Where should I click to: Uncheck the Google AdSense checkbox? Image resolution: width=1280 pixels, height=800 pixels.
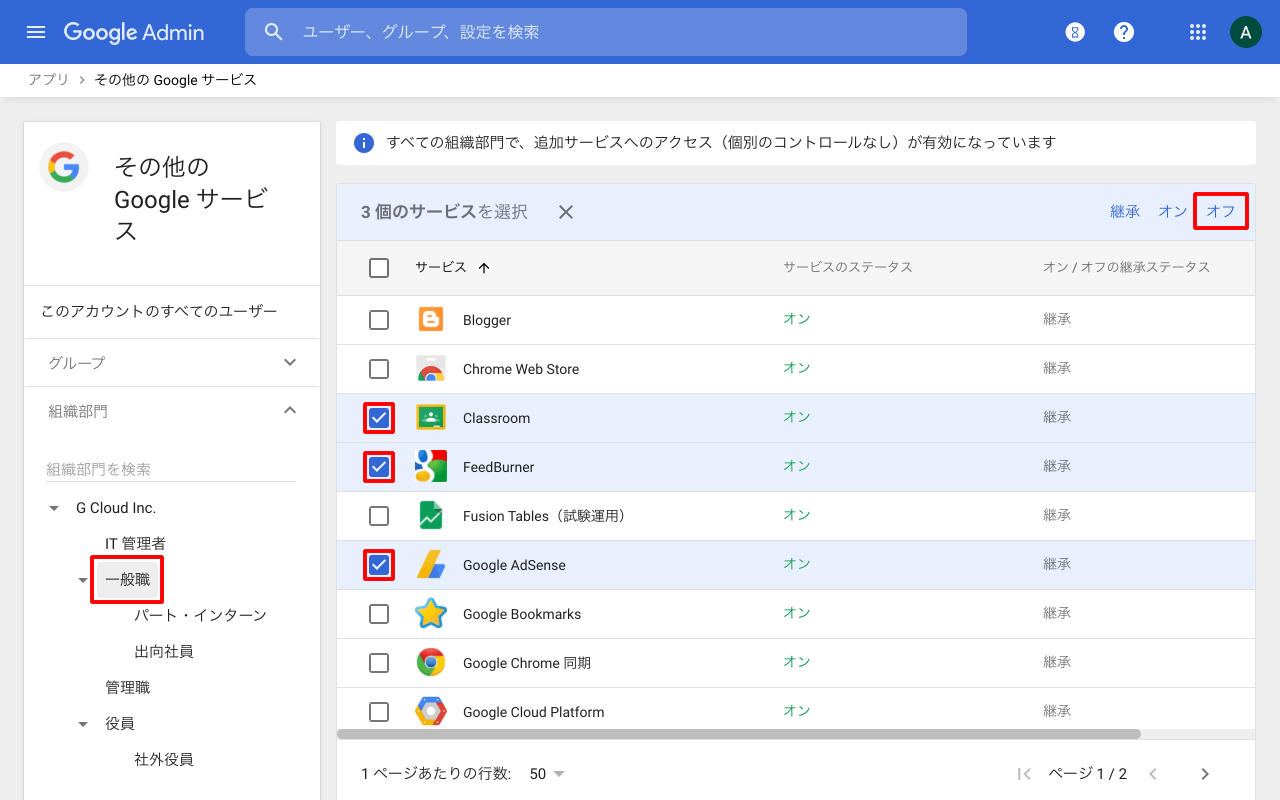tap(379, 565)
